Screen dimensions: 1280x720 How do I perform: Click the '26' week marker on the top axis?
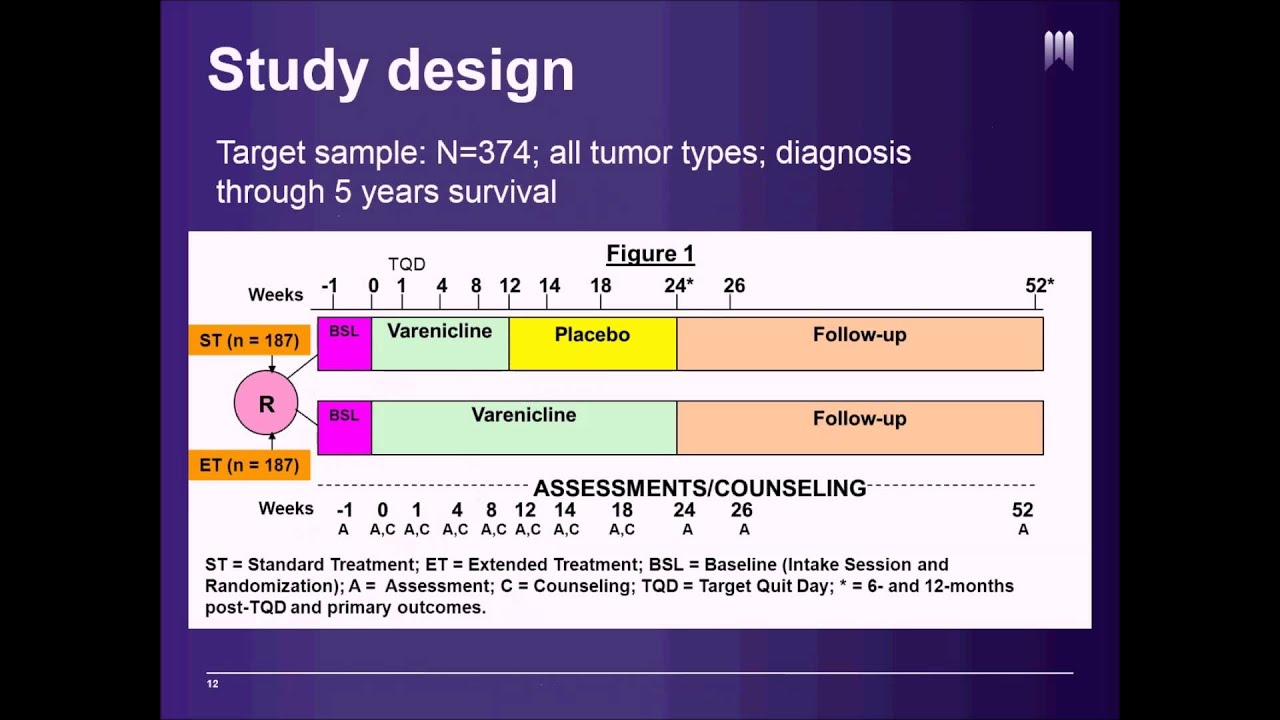pyautogui.click(x=734, y=286)
